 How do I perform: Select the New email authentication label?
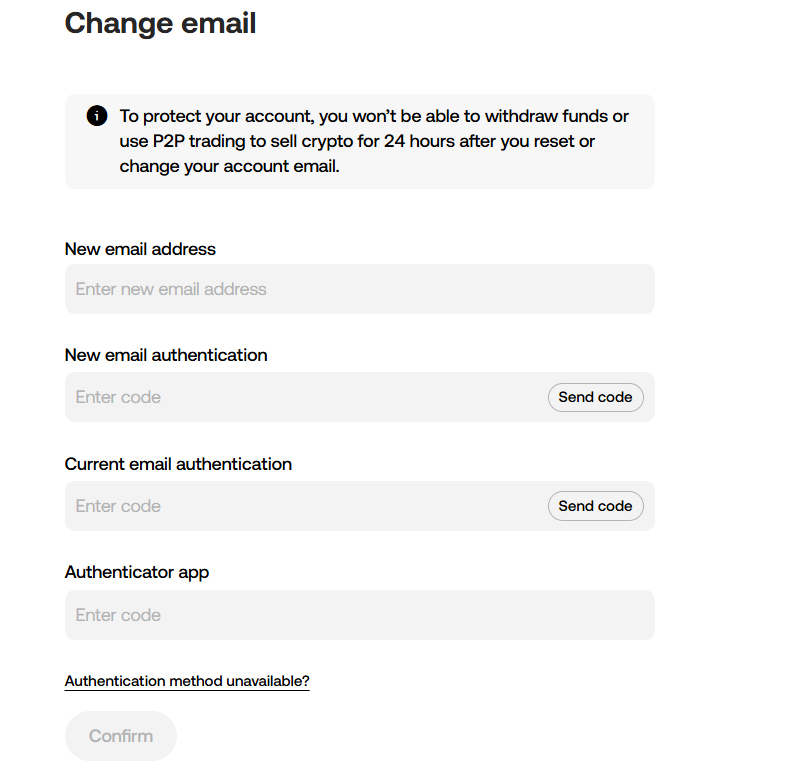tap(166, 355)
